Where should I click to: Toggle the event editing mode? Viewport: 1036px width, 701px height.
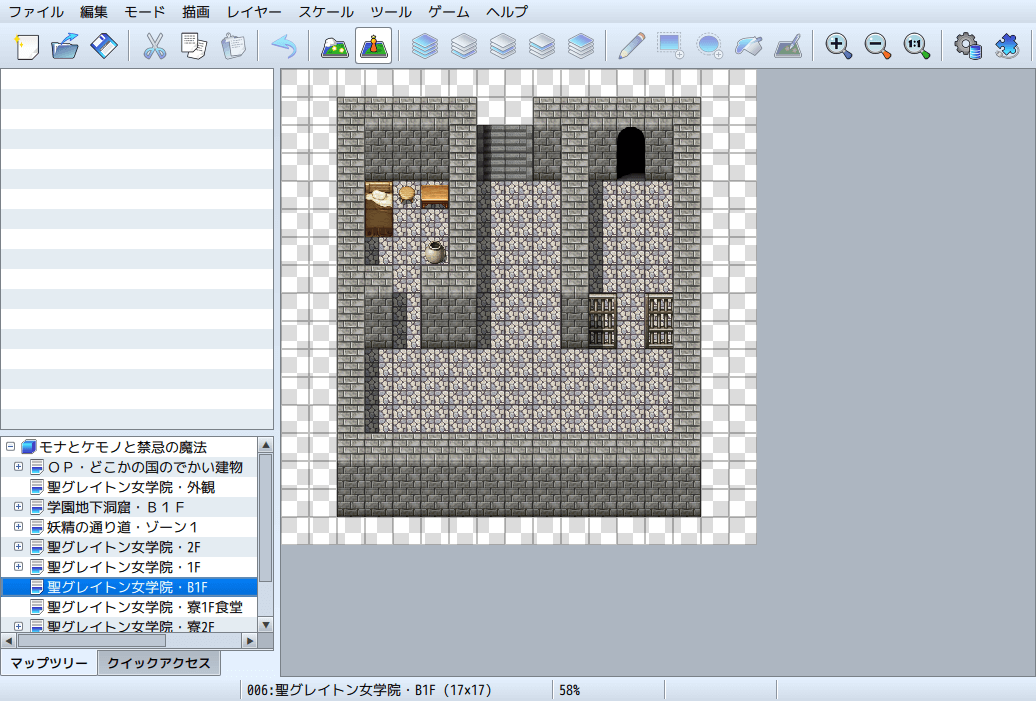pyautogui.click(x=373, y=45)
